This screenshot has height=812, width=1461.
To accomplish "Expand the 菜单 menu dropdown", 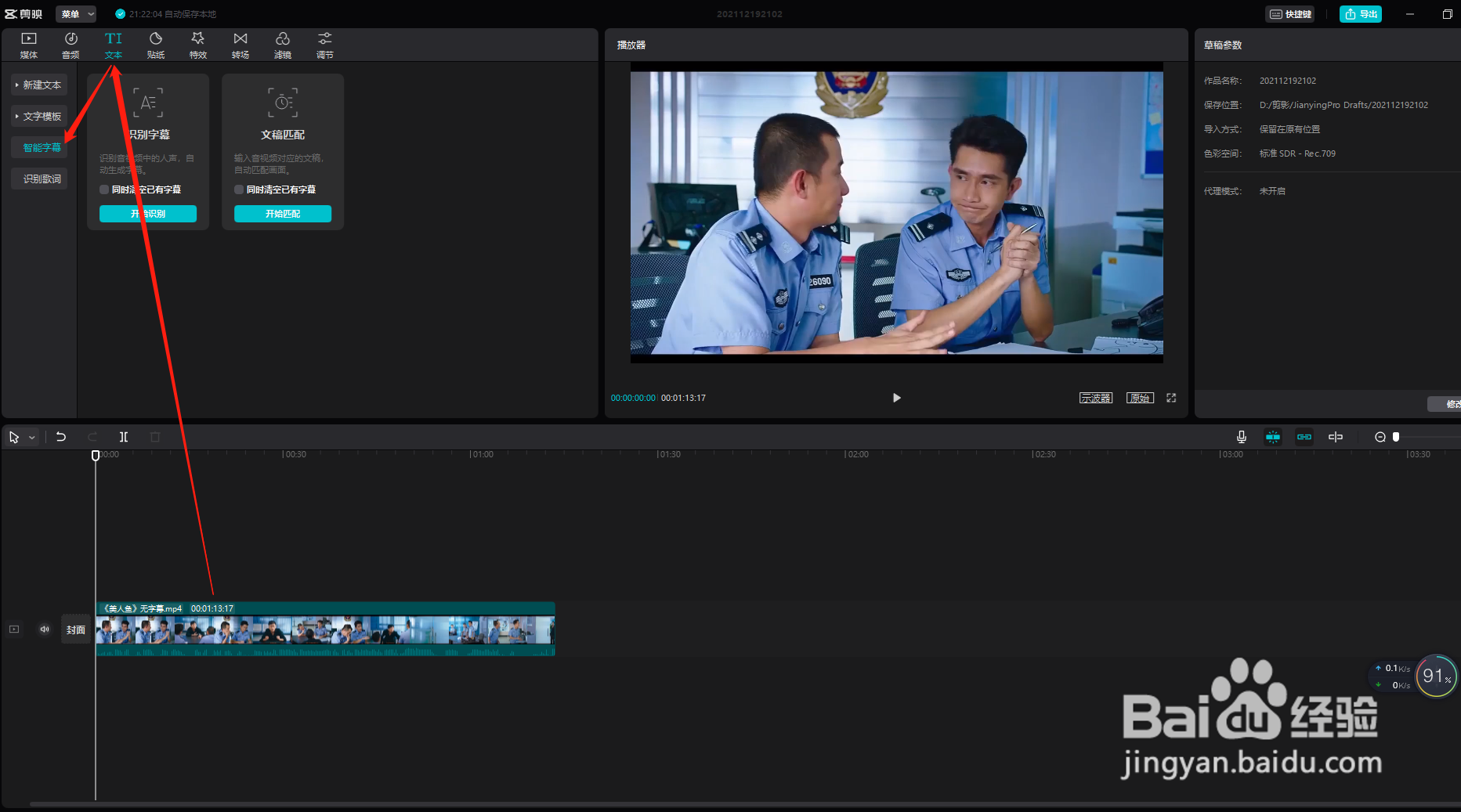I will tap(77, 14).
